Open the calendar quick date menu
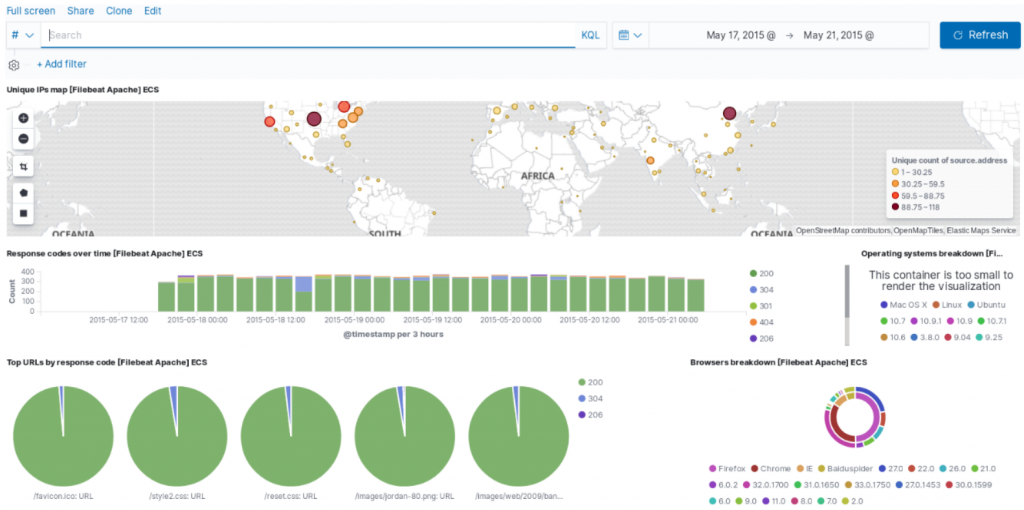 click(x=630, y=35)
